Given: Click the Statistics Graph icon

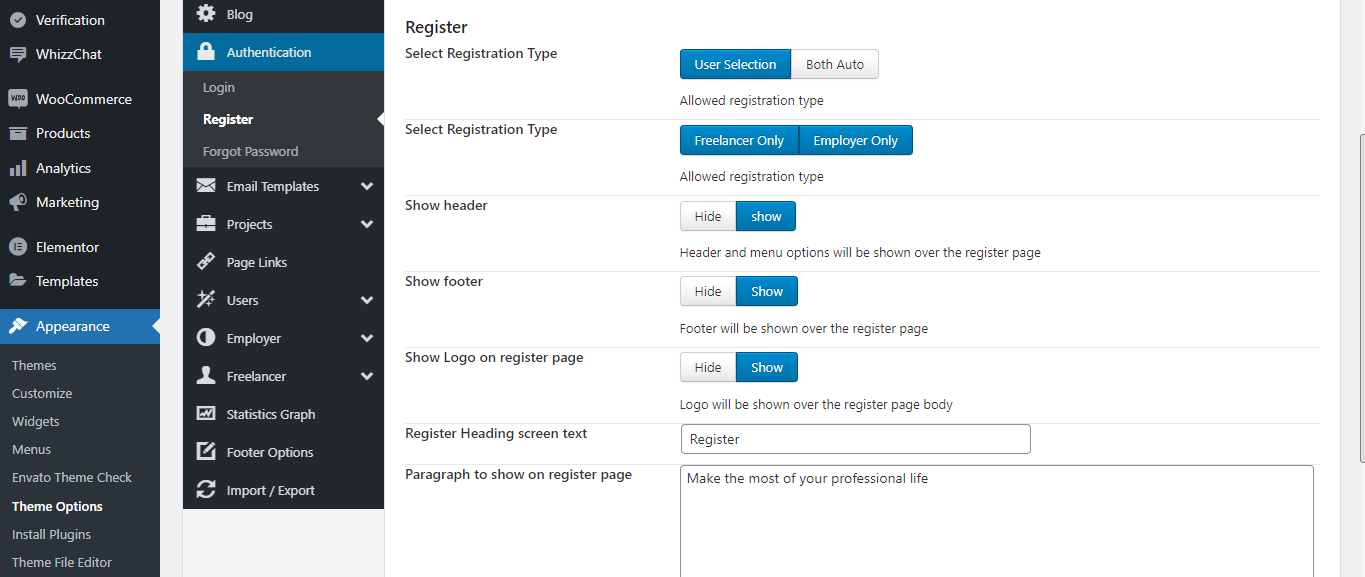Looking at the screenshot, I should [x=206, y=414].
